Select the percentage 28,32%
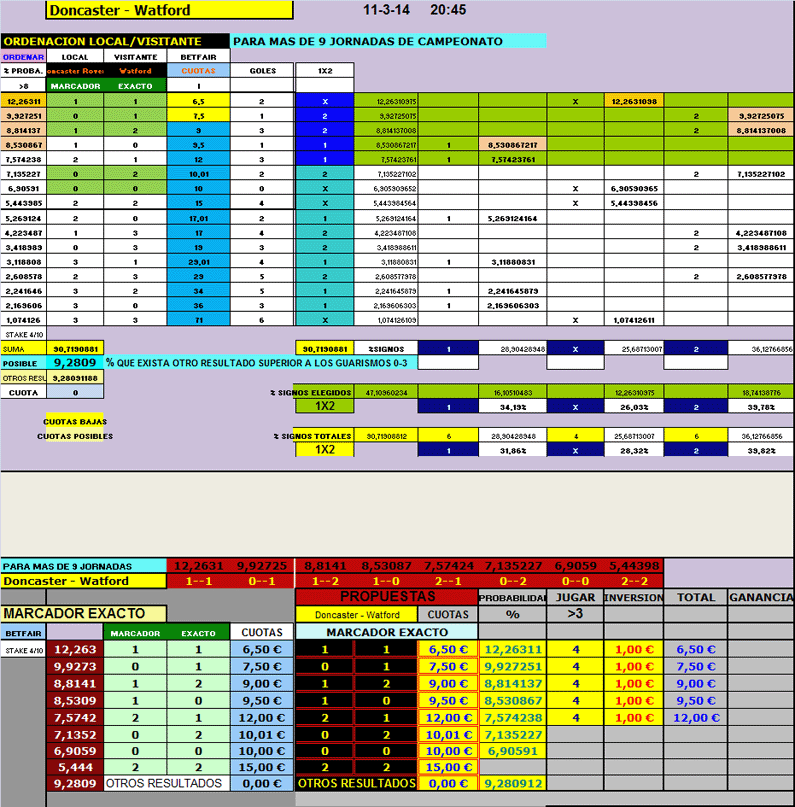 point(634,450)
